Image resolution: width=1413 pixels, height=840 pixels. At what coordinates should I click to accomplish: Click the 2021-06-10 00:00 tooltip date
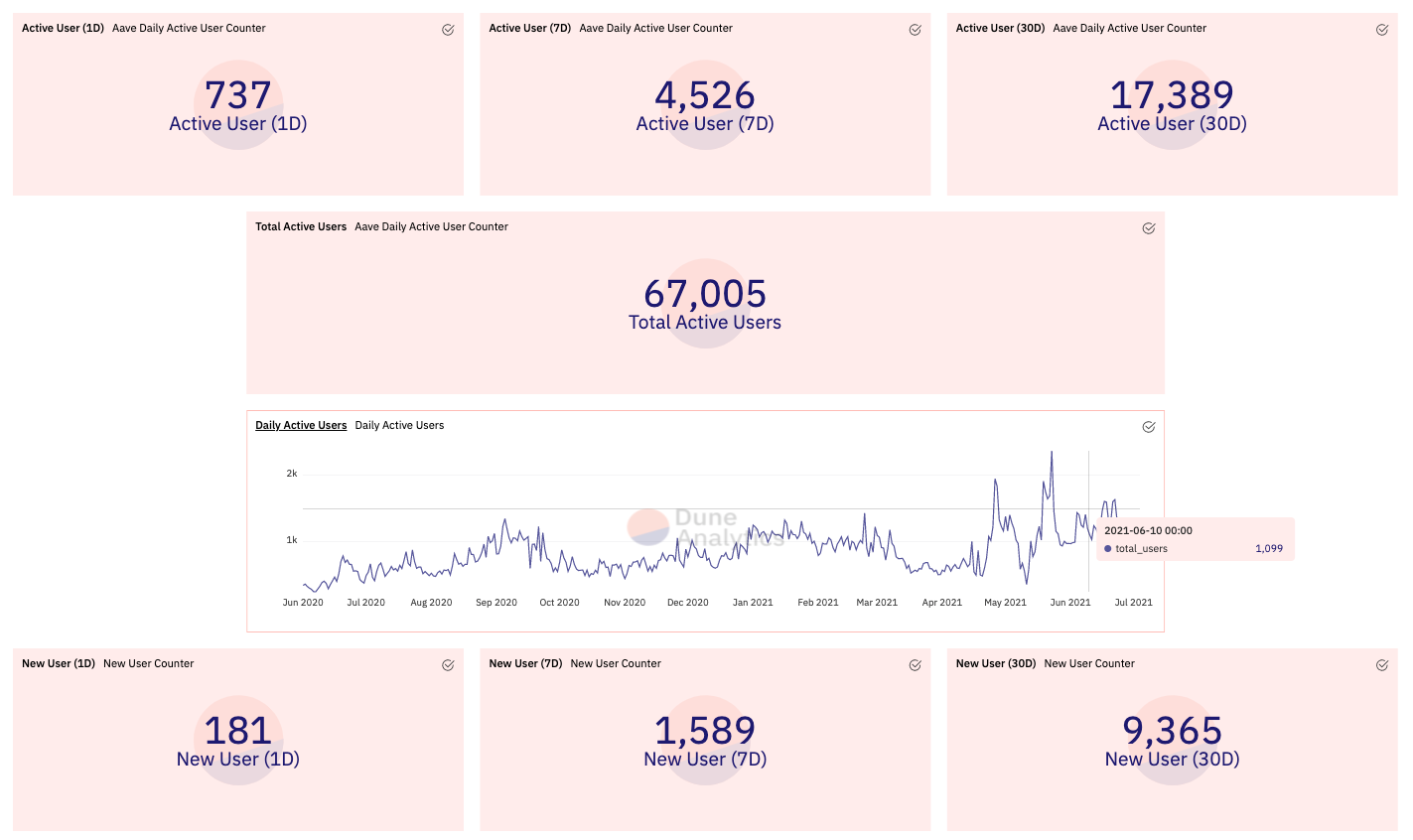[x=1148, y=530]
